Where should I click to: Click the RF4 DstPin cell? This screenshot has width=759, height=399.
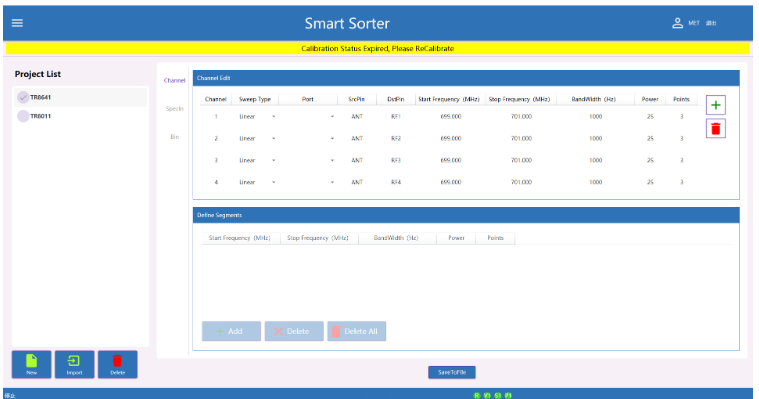point(395,183)
